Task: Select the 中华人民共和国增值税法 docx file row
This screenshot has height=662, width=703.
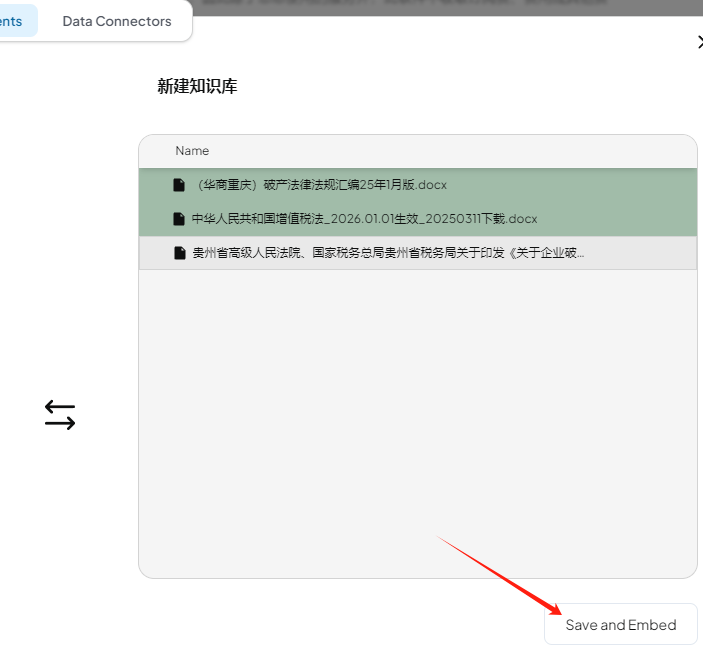Action: click(x=418, y=219)
